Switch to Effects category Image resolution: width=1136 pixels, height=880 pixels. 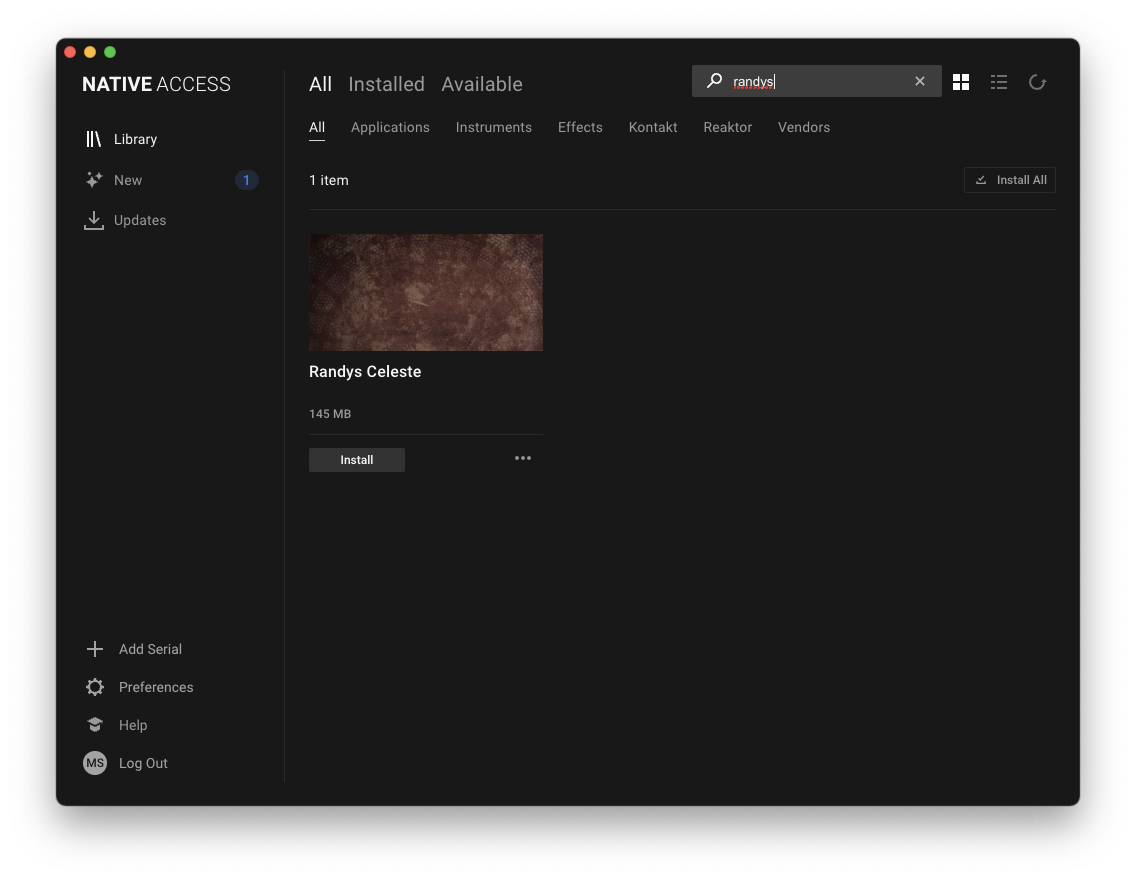pyautogui.click(x=580, y=127)
